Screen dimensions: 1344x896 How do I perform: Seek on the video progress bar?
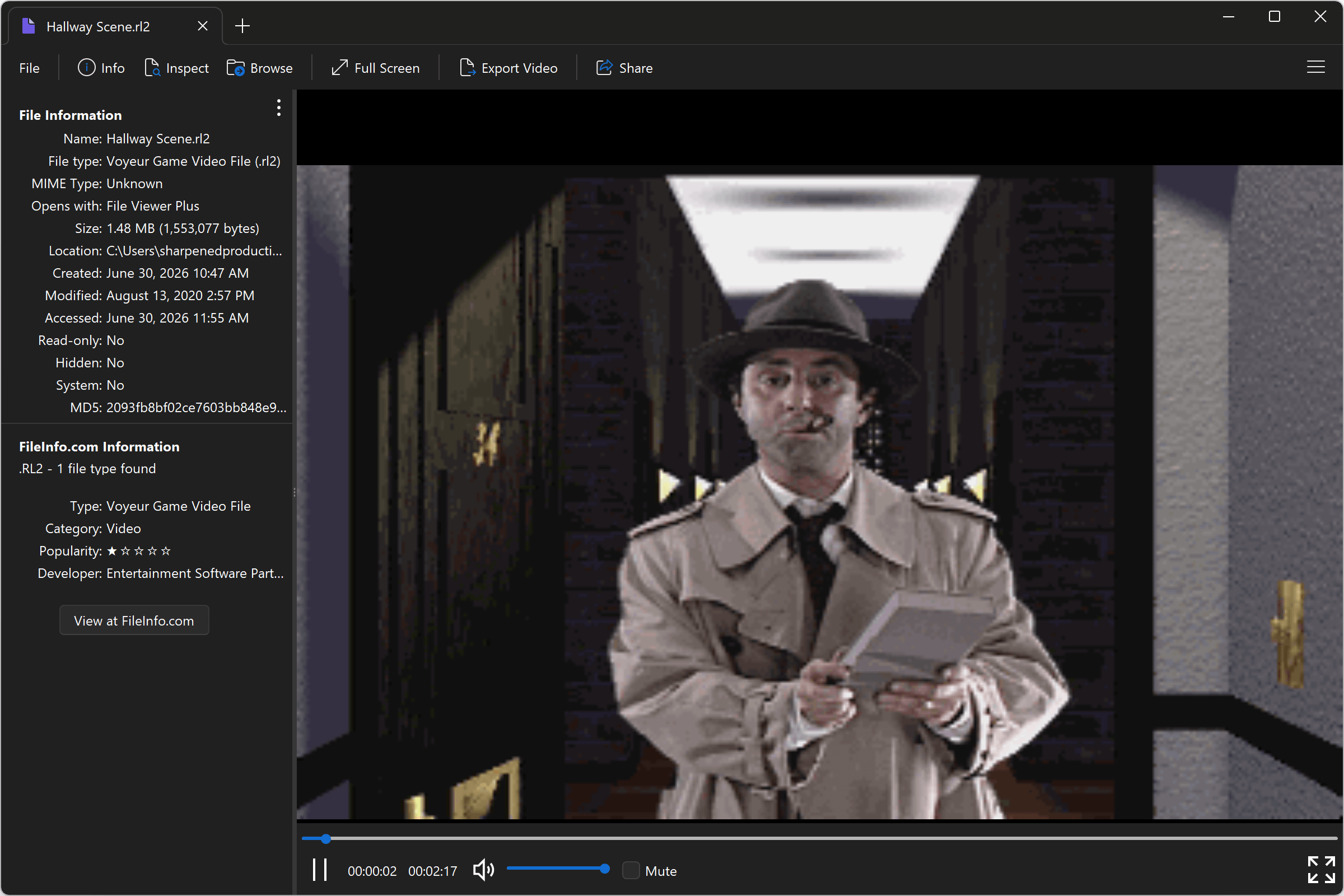819,838
